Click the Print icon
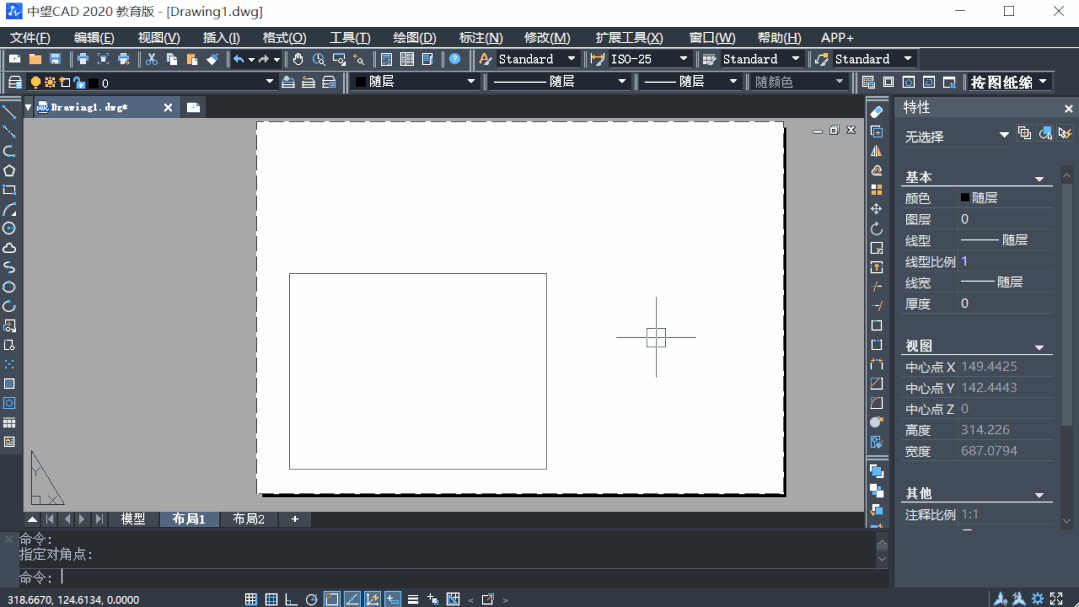 pos(83,59)
